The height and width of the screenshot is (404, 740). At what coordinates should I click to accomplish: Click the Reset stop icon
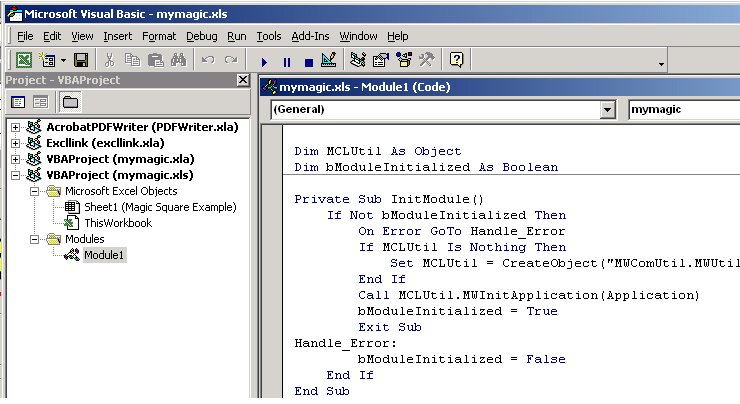pyautogui.click(x=309, y=62)
